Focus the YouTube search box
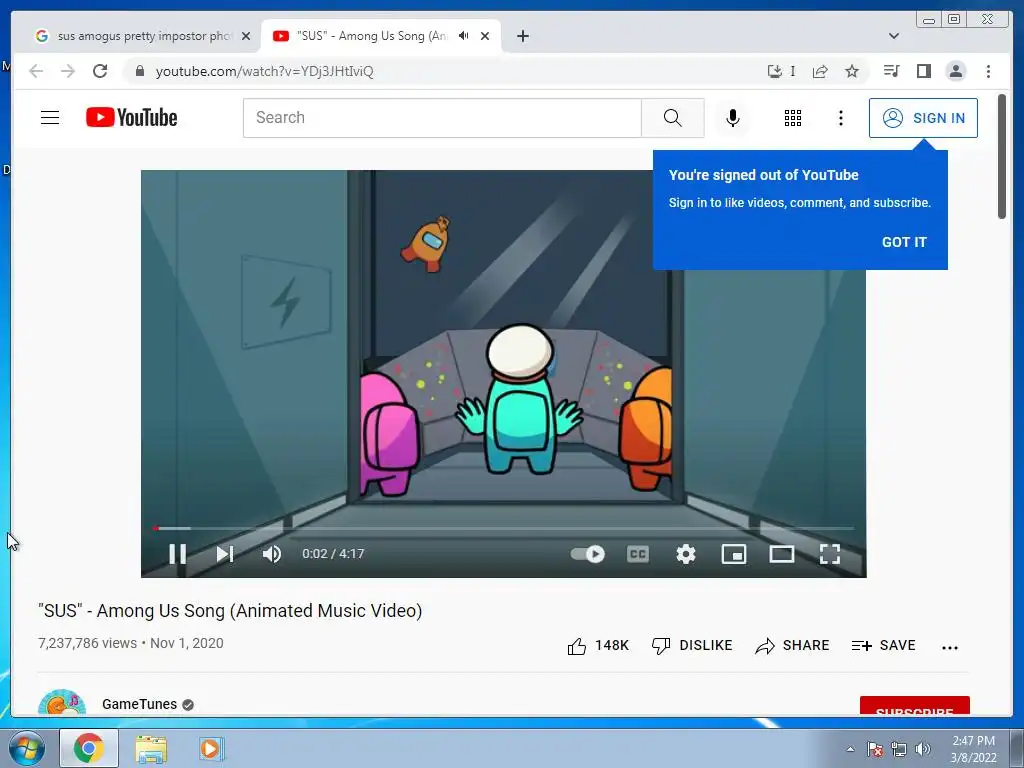 442,118
